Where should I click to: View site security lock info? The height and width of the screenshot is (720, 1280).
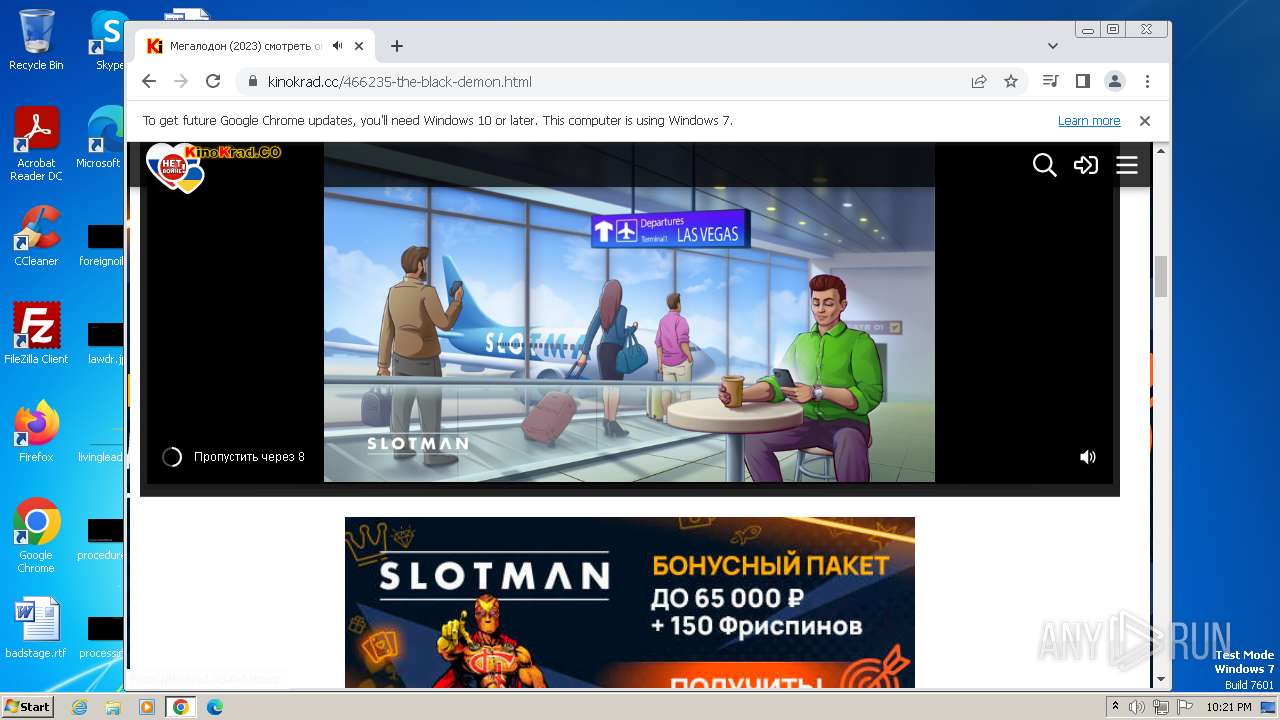(x=252, y=82)
